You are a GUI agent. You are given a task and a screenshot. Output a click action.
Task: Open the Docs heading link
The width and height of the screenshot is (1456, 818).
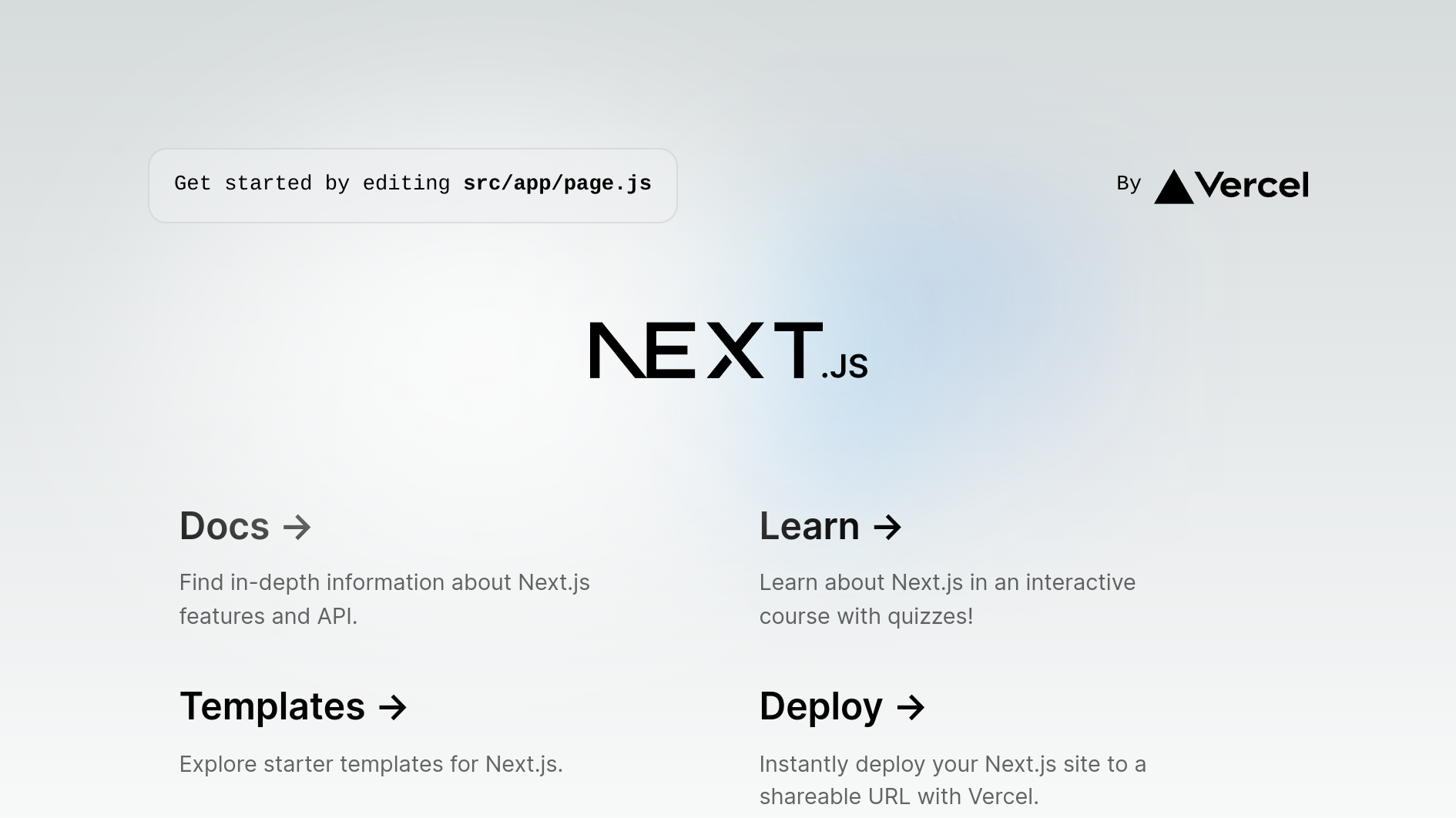click(224, 527)
